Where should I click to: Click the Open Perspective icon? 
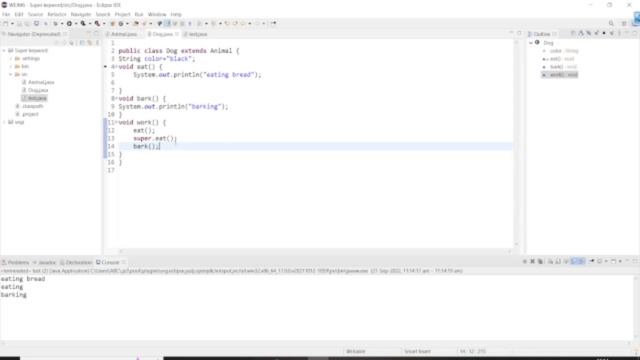[x=624, y=24]
